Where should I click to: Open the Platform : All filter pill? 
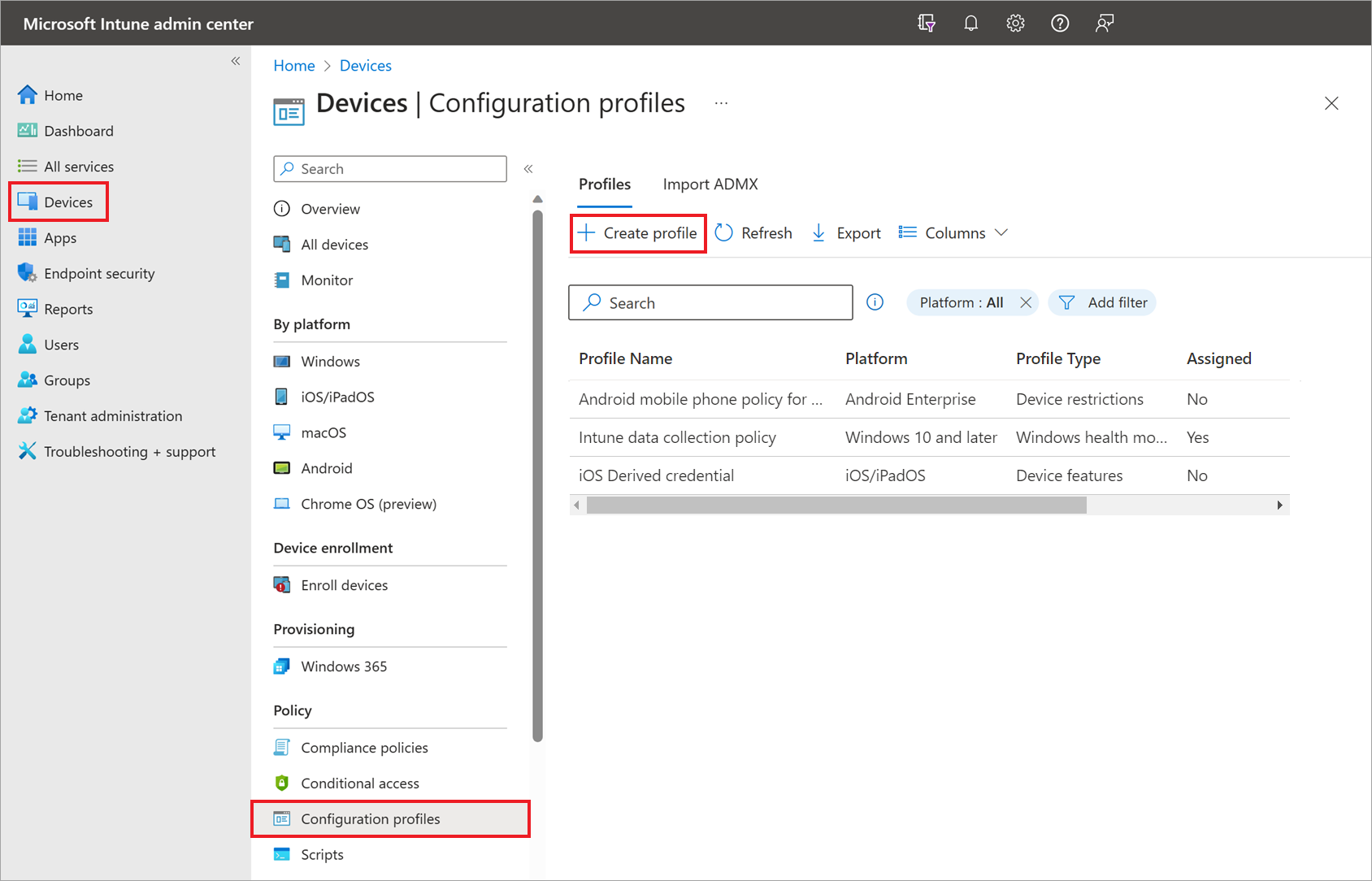pos(962,303)
